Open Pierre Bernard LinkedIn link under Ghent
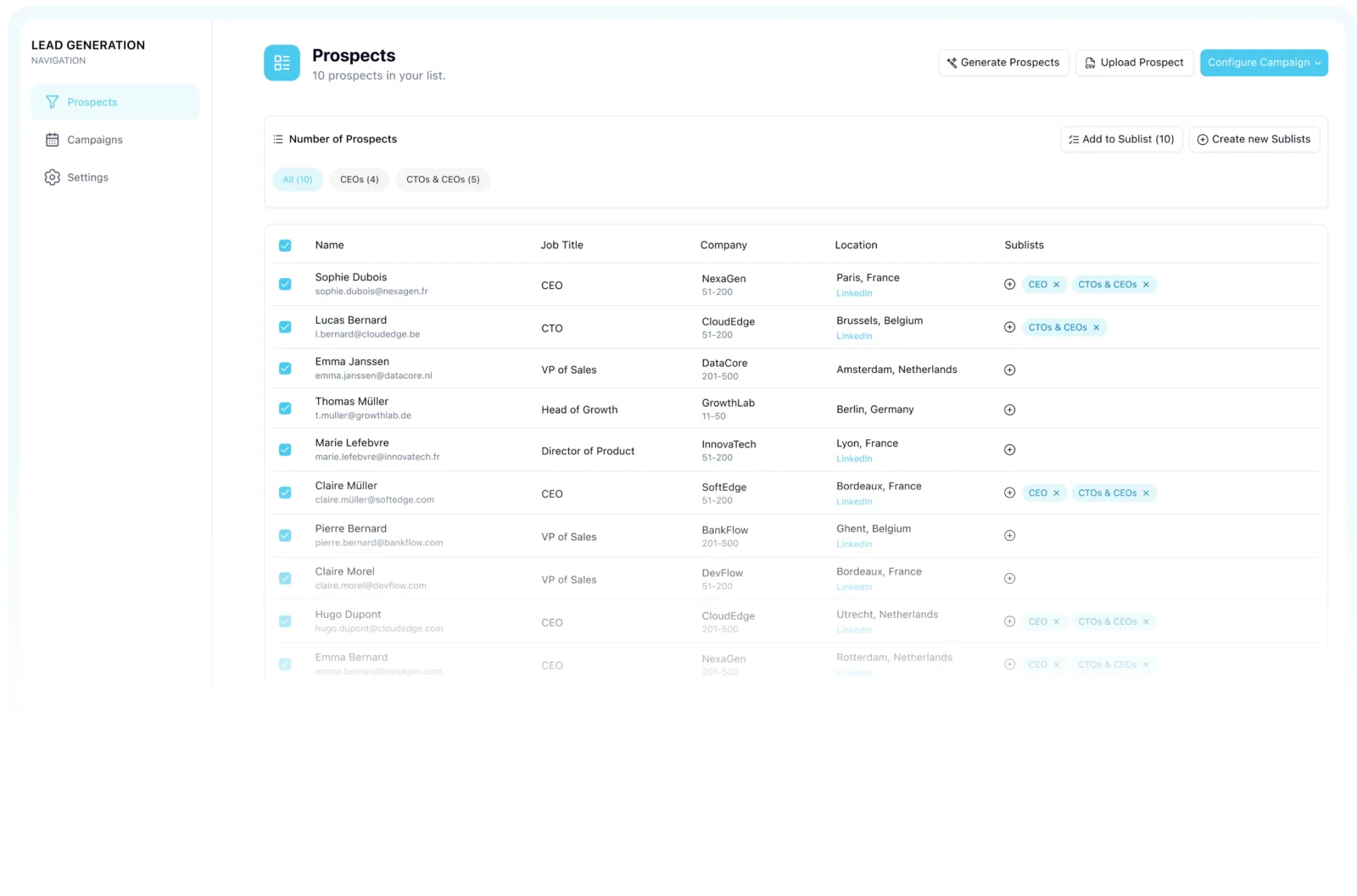Image resolution: width=1357 pixels, height=896 pixels. tap(854, 544)
